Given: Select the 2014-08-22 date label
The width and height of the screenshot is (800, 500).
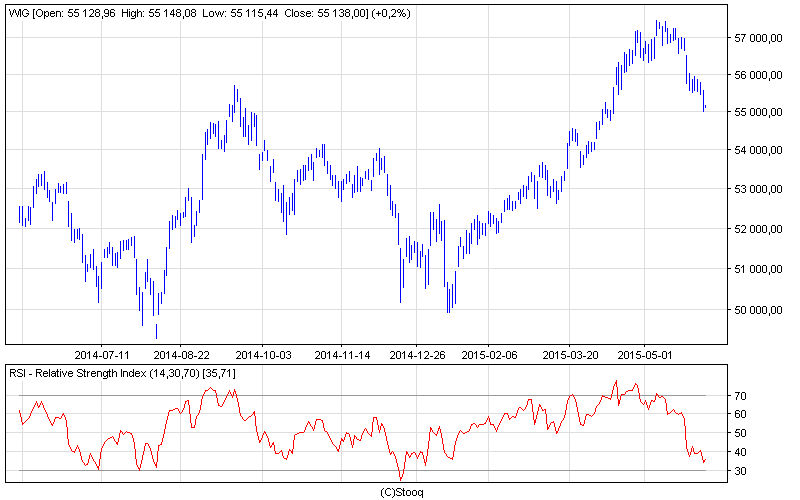Looking at the screenshot, I should 181,354.
